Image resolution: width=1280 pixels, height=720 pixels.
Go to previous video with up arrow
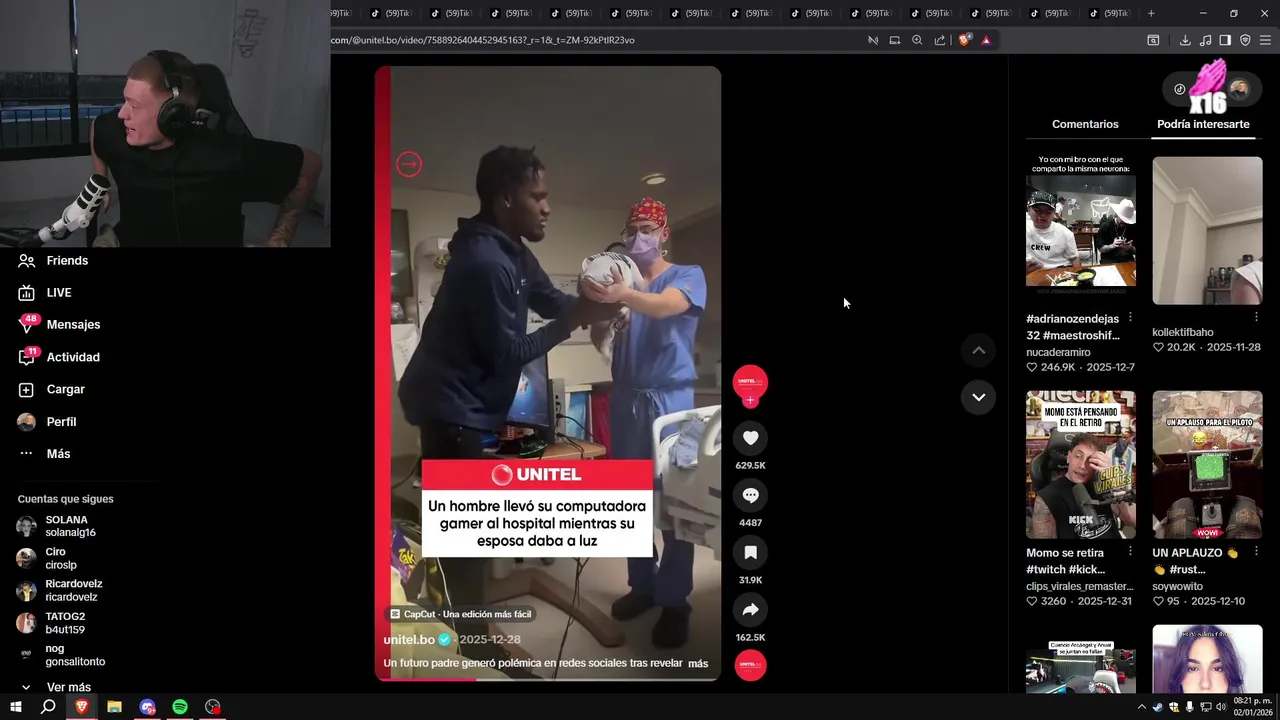click(x=978, y=350)
